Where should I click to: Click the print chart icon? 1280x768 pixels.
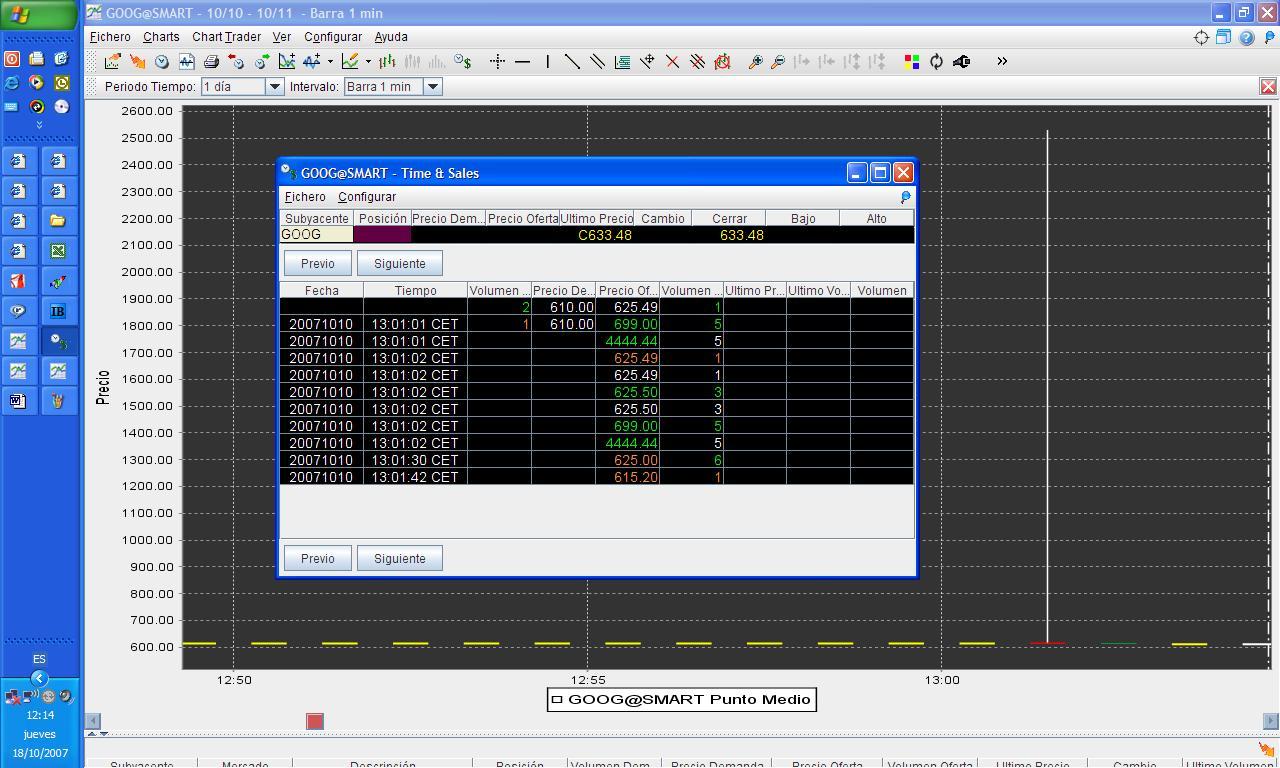point(211,62)
